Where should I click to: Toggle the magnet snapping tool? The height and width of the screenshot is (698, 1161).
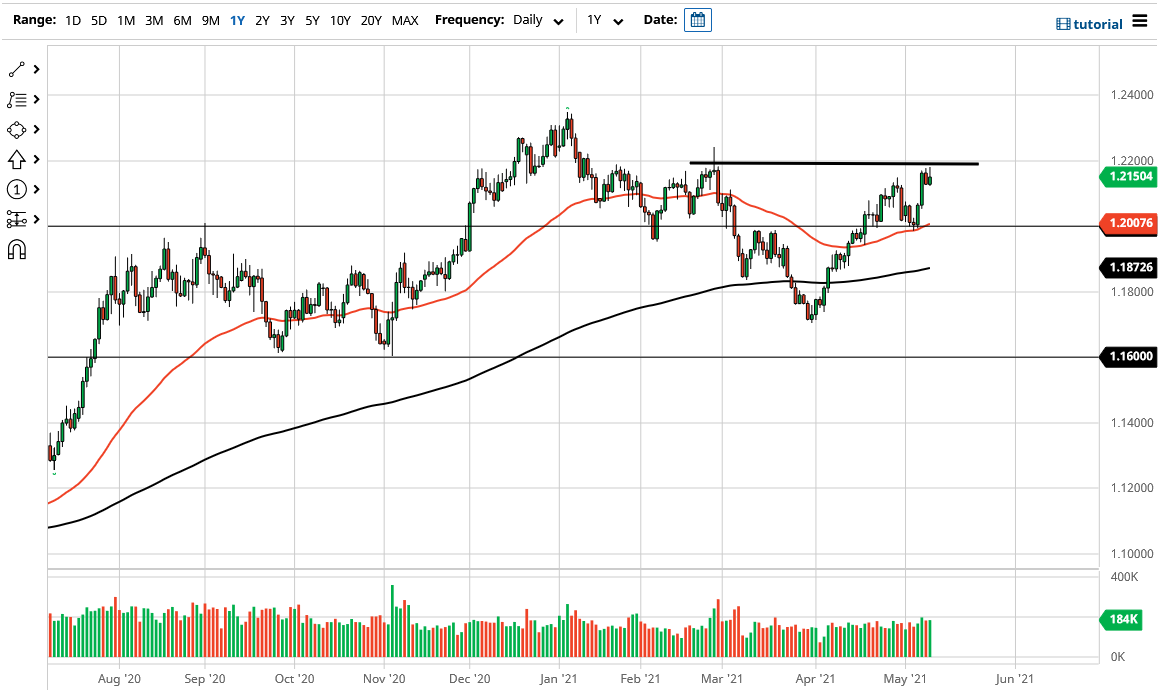pos(18,249)
